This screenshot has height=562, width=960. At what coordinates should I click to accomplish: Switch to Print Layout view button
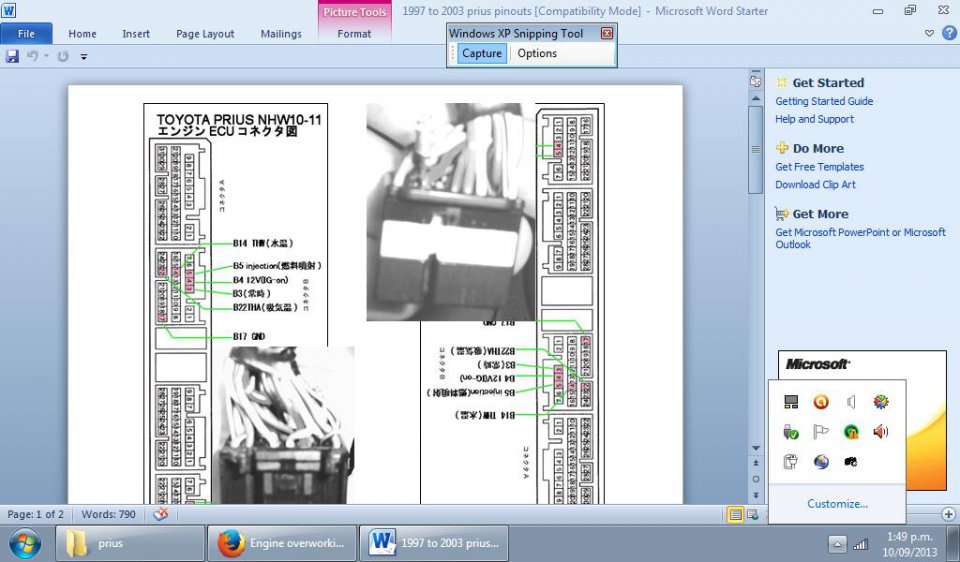(735, 514)
